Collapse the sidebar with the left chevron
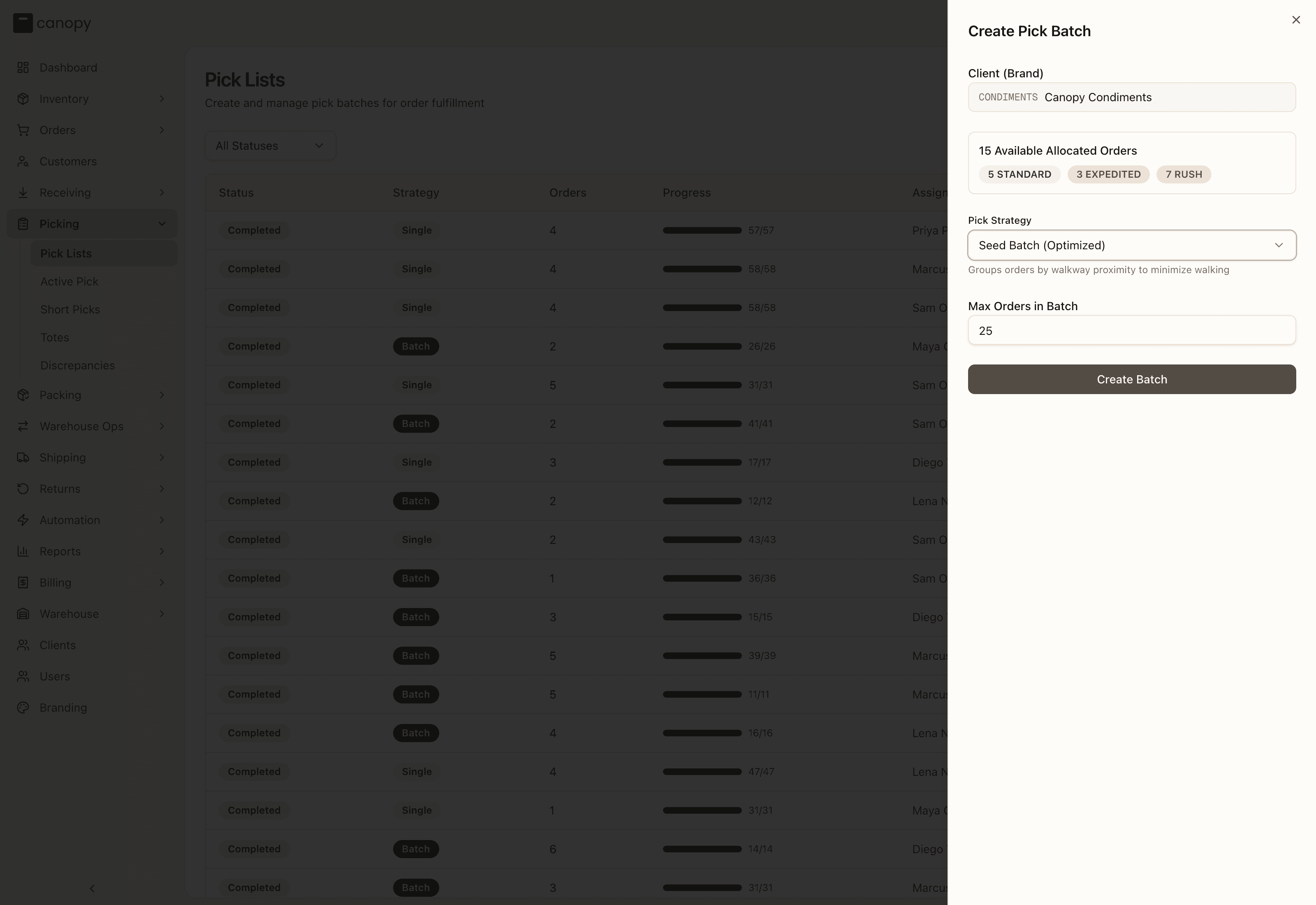The height and width of the screenshot is (905, 1316). click(x=93, y=889)
